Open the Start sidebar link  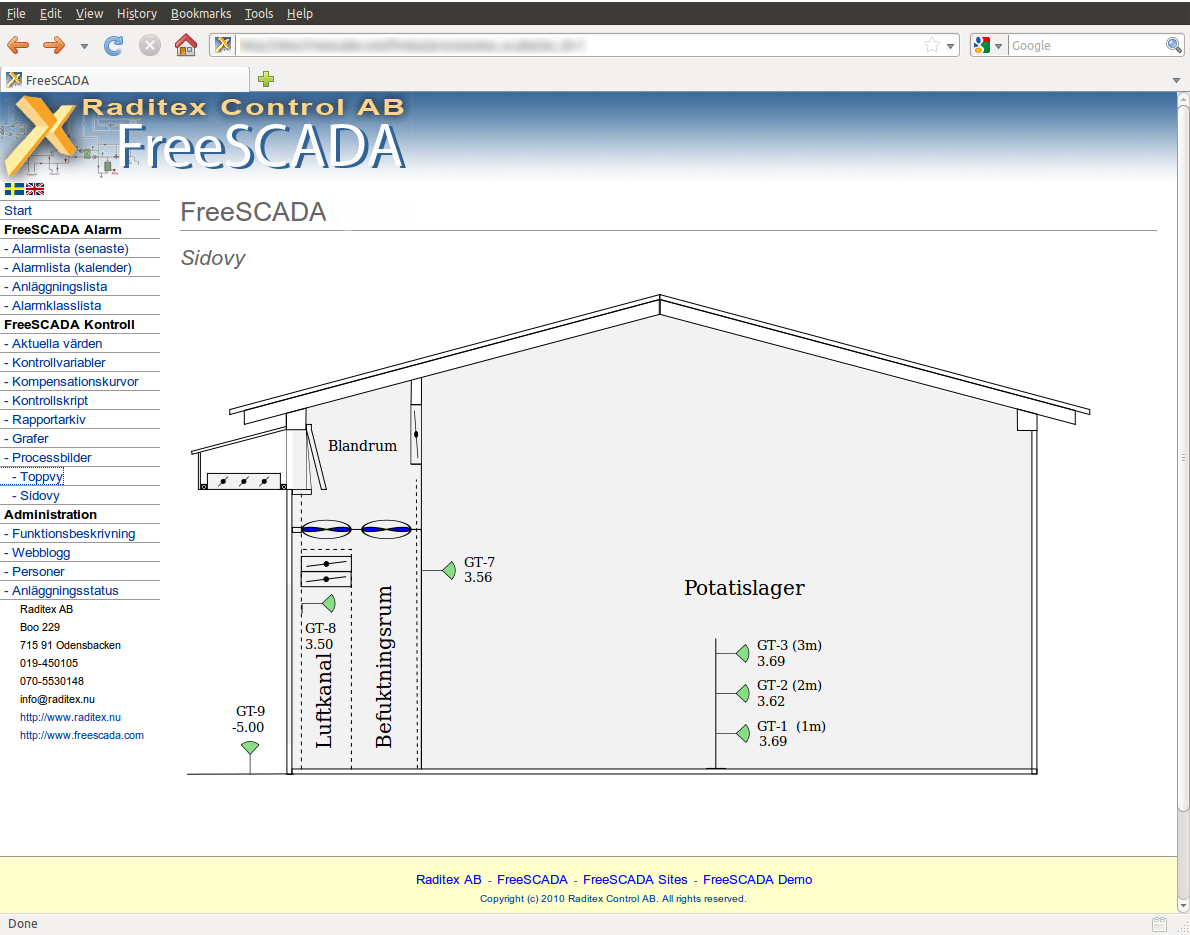tap(18, 210)
